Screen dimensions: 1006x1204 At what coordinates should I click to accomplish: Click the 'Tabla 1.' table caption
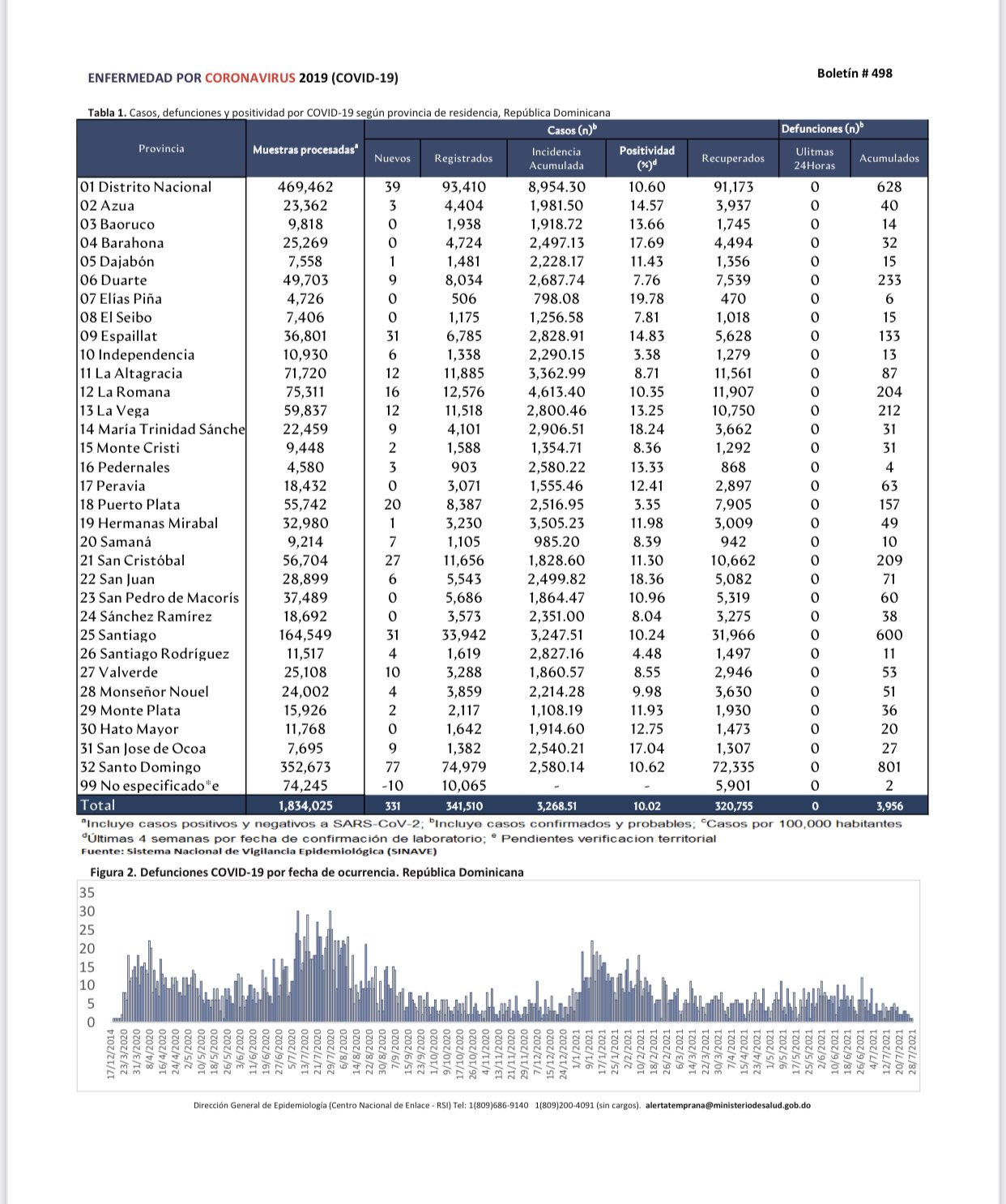click(x=348, y=113)
